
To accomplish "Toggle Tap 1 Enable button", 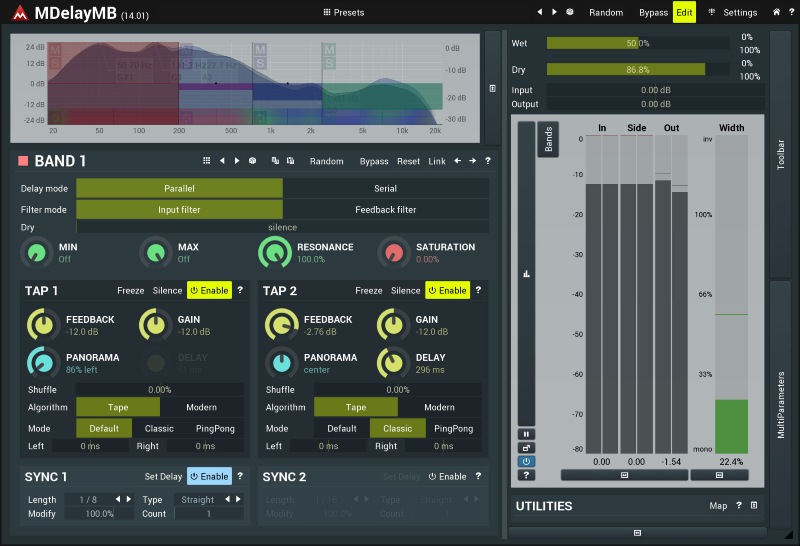I will coord(209,290).
